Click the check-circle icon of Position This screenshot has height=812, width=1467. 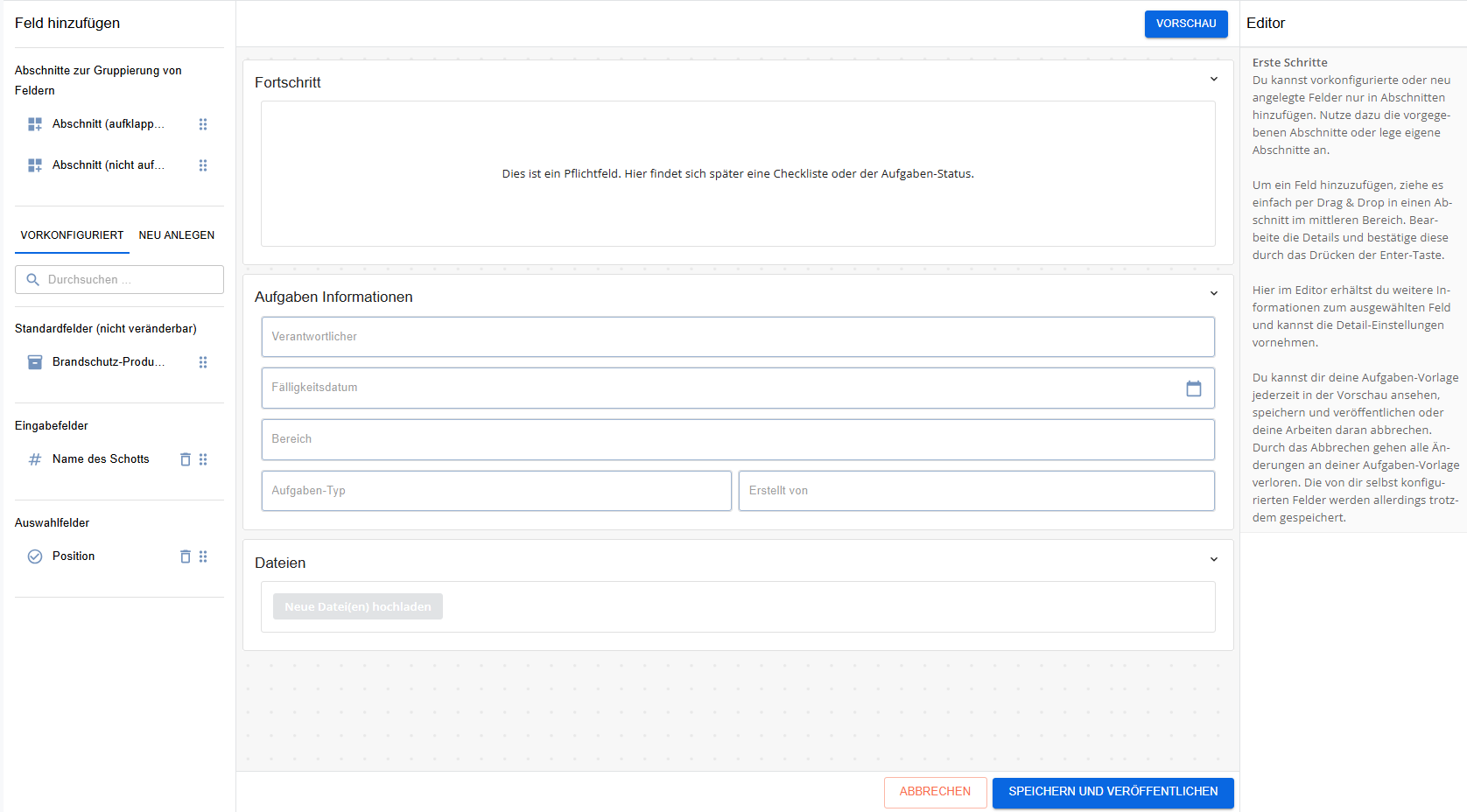[35, 556]
